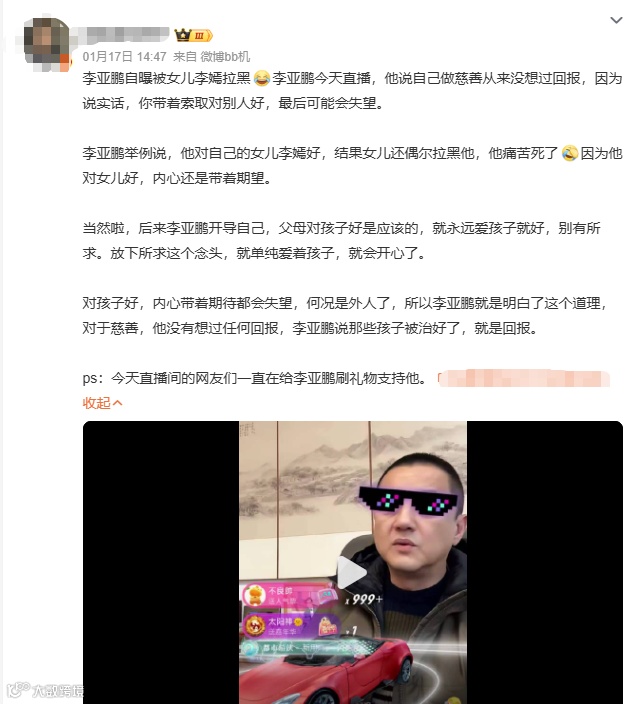This screenshot has width=642, height=704.
Task: Open the post options chevron menu
Action: pyautogui.click(x=616, y=20)
